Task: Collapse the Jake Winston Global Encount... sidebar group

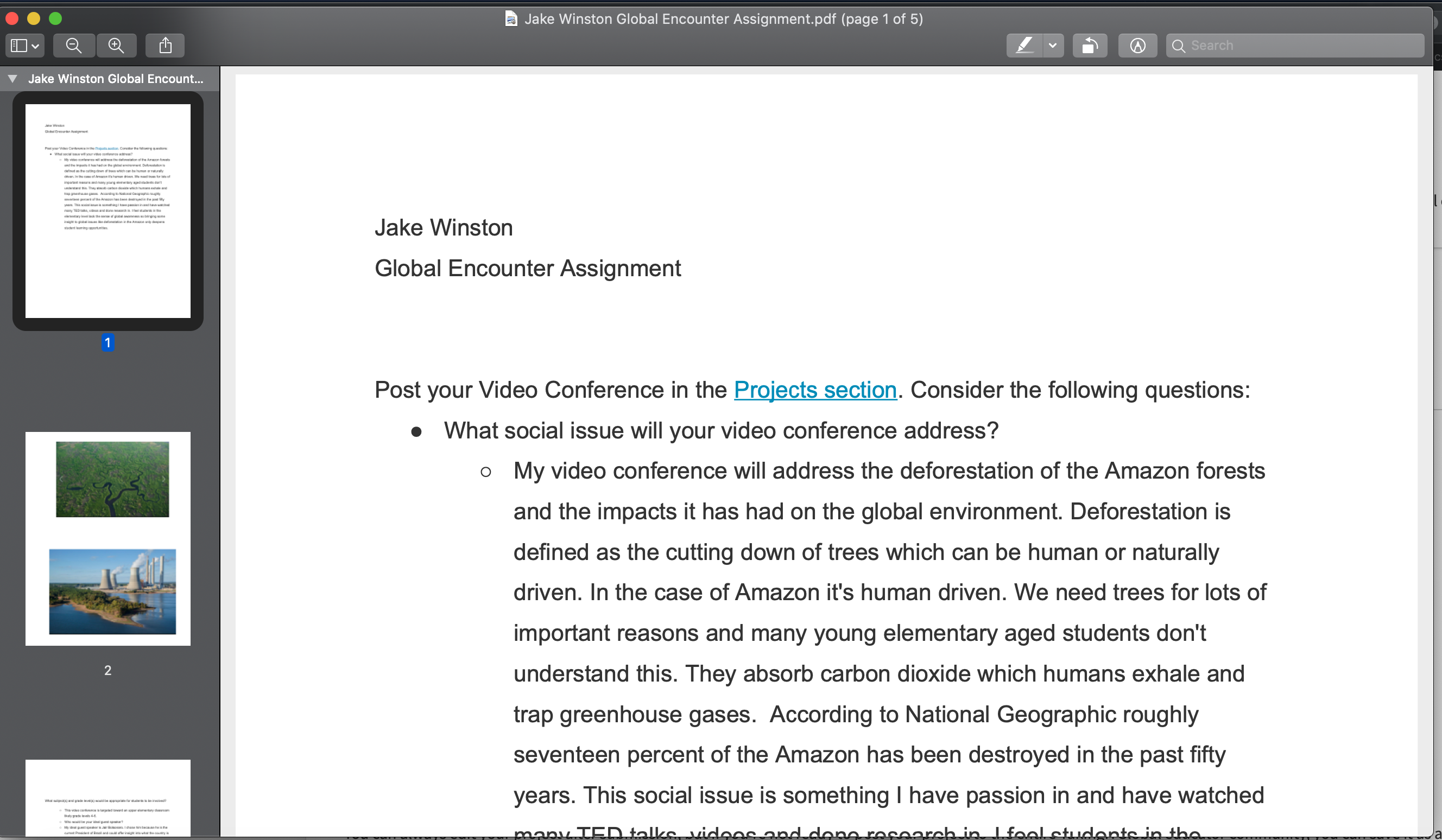Action: tap(12, 79)
